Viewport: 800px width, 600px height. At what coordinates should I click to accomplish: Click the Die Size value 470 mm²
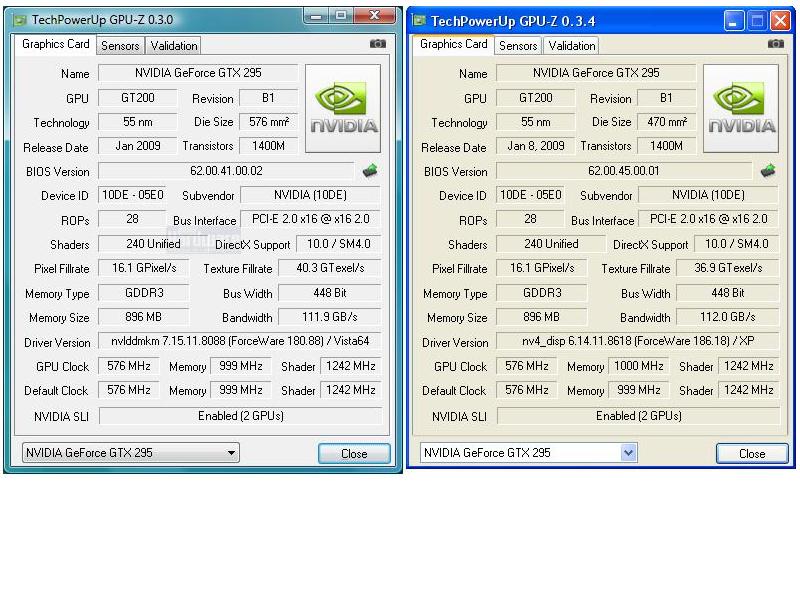(x=666, y=122)
